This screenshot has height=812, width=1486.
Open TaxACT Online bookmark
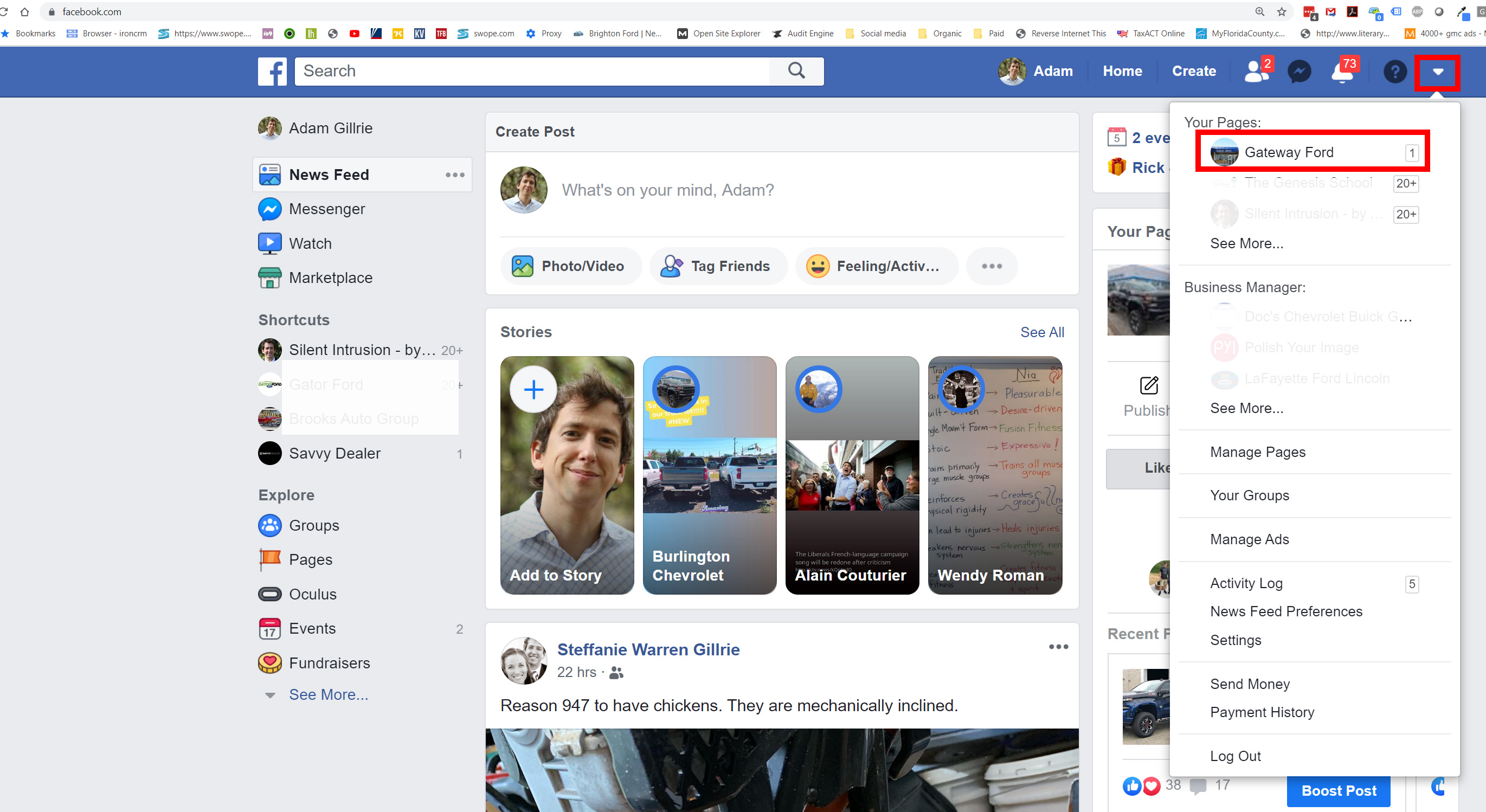[1150, 34]
